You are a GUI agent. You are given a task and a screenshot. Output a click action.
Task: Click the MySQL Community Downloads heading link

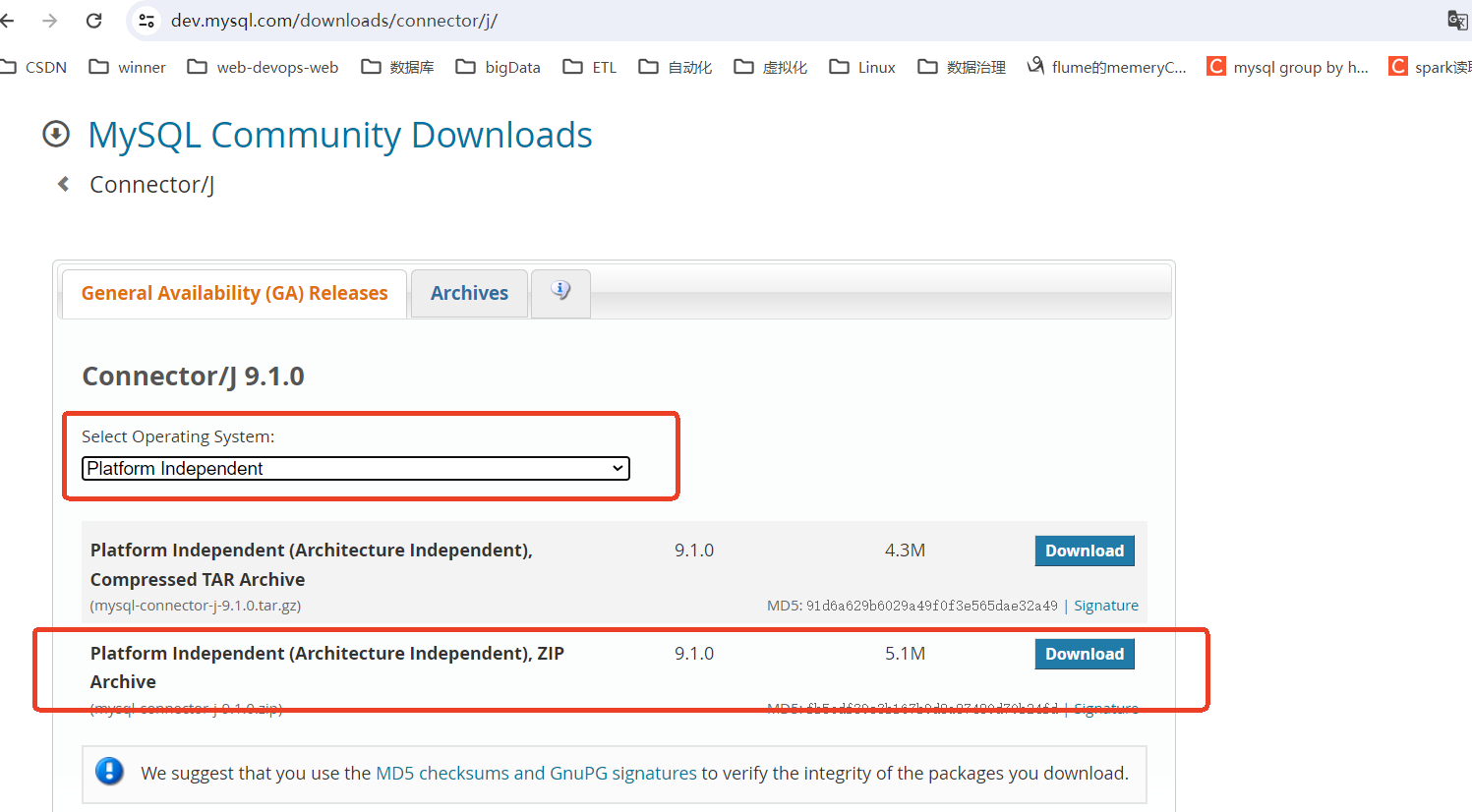pos(340,135)
